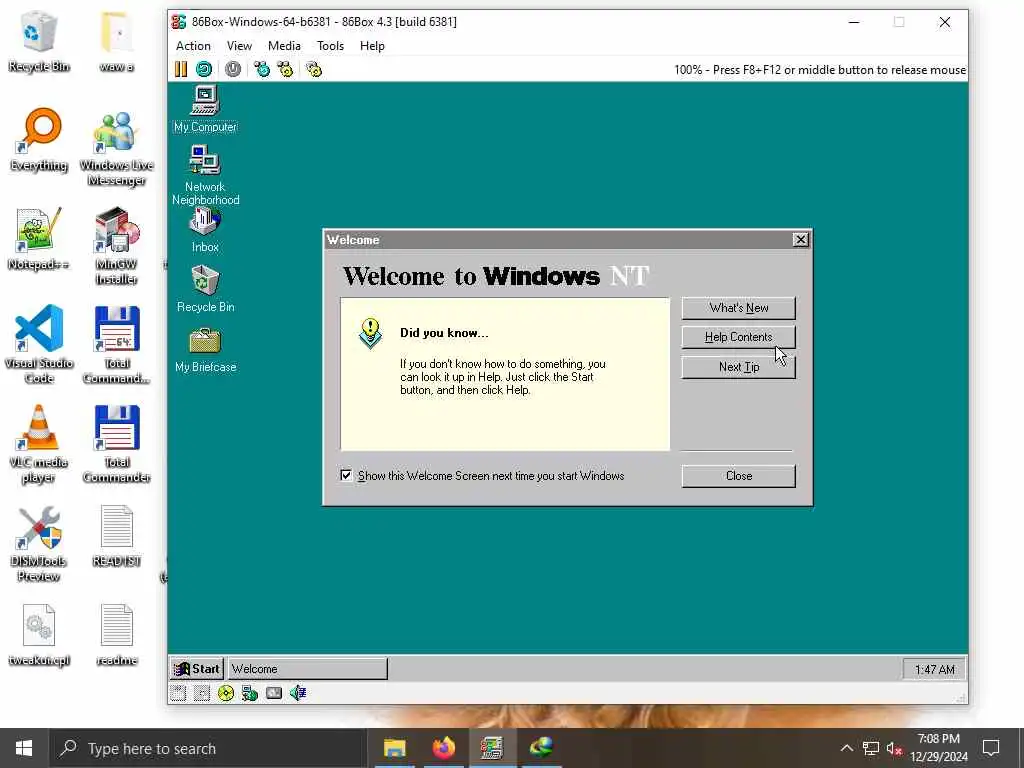
Task: Open the Media menu
Action: pyautogui.click(x=284, y=46)
